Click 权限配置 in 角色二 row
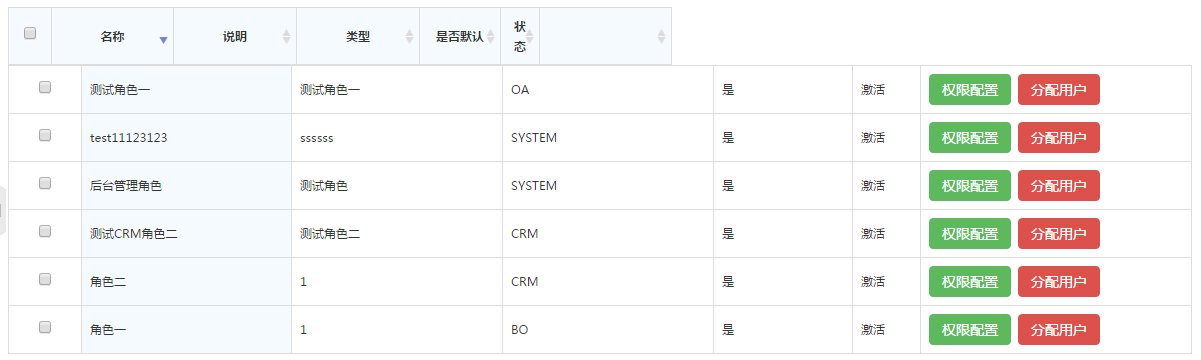Viewport: 1201px width, 360px height. click(x=970, y=282)
